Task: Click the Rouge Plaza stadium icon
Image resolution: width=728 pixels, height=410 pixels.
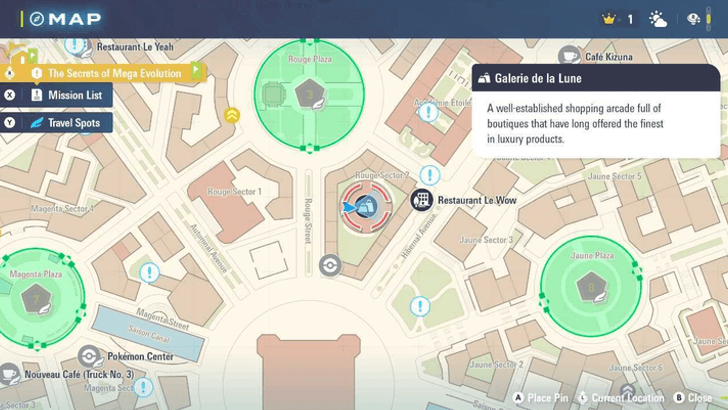Action: (273, 95)
